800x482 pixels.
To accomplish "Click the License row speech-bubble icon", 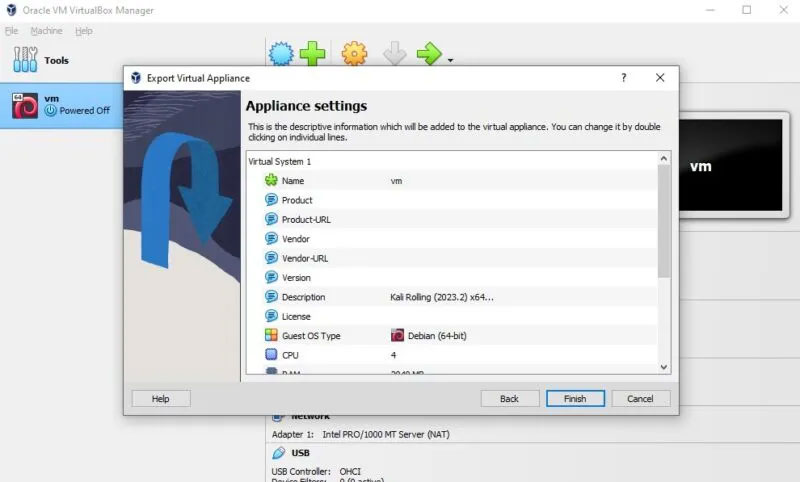I will (271, 316).
